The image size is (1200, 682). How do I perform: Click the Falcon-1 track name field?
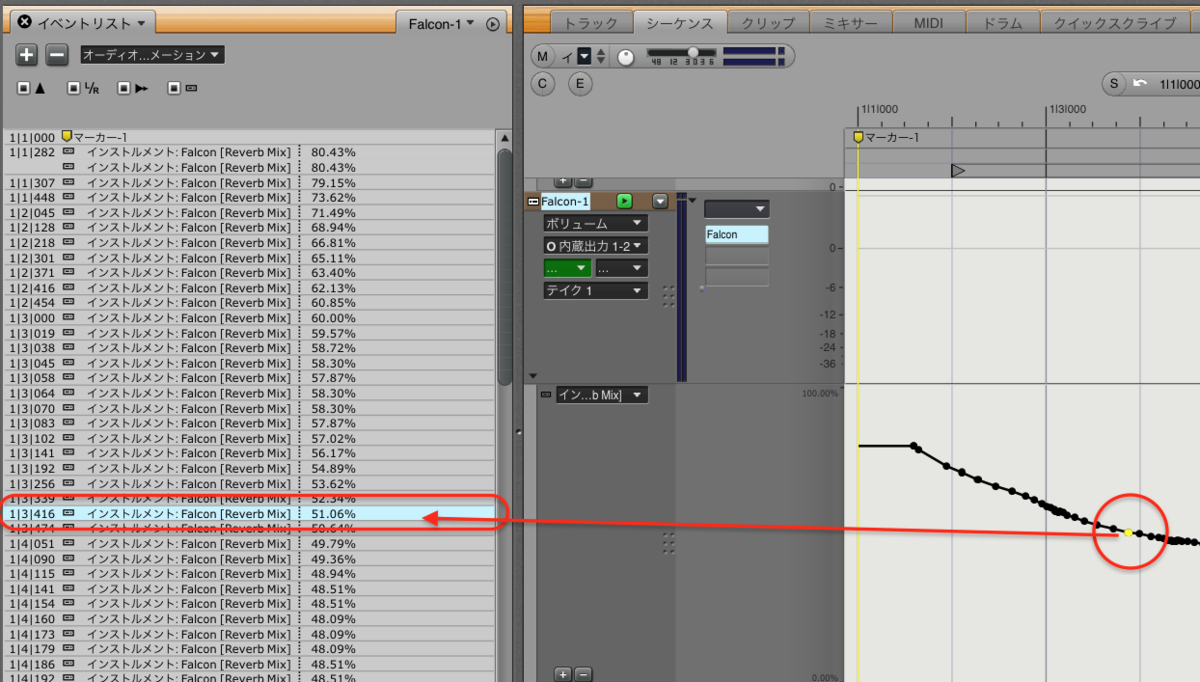point(566,201)
